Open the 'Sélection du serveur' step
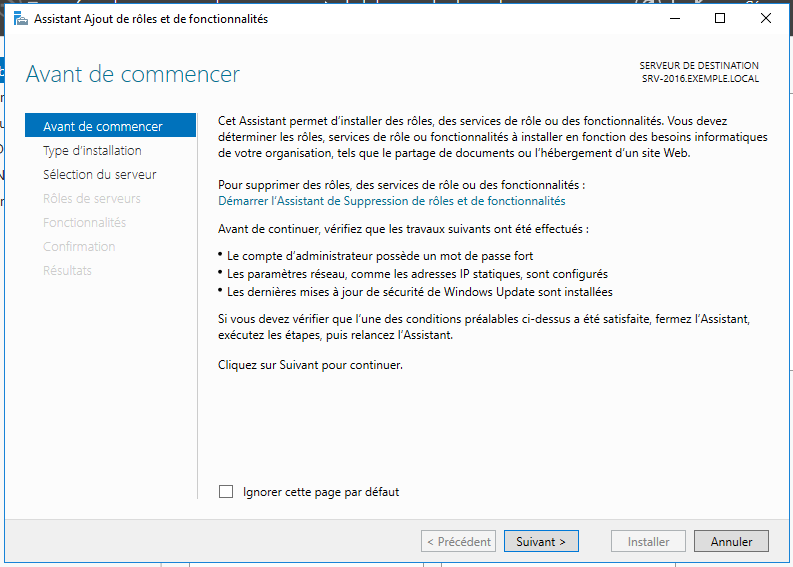 (x=100, y=175)
